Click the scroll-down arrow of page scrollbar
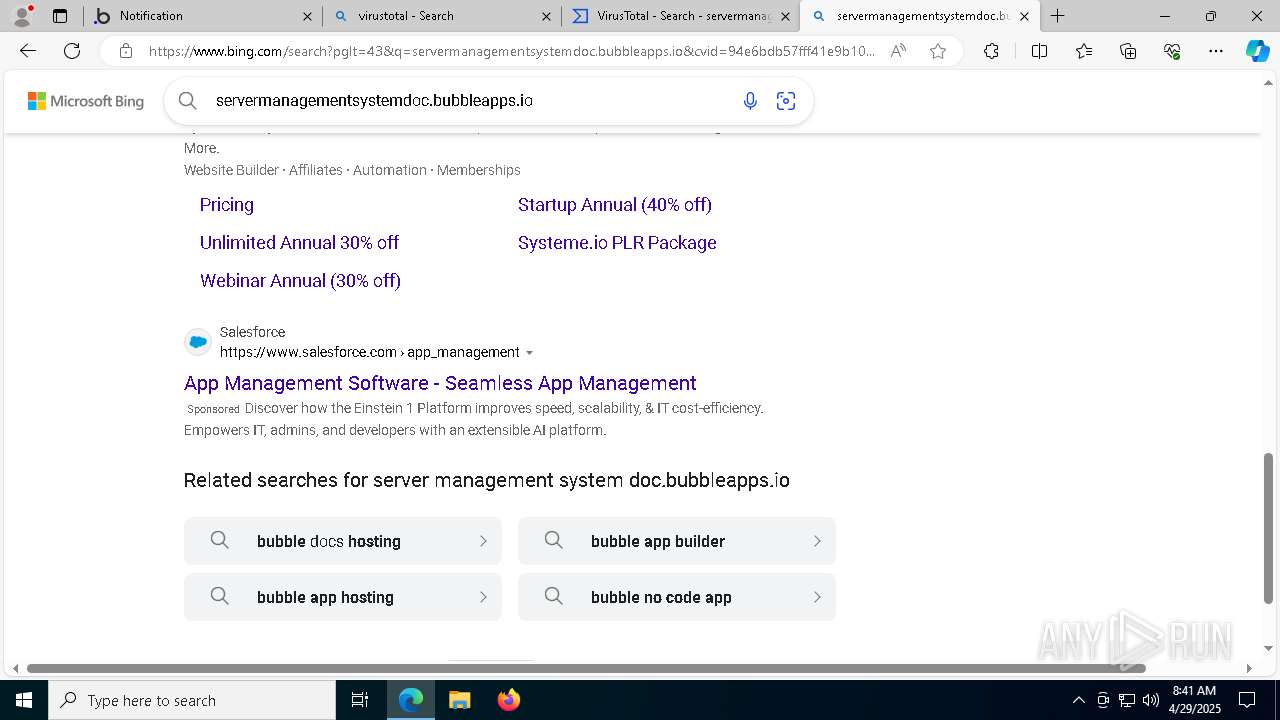1280x720 pixels. pos(1269,651)
